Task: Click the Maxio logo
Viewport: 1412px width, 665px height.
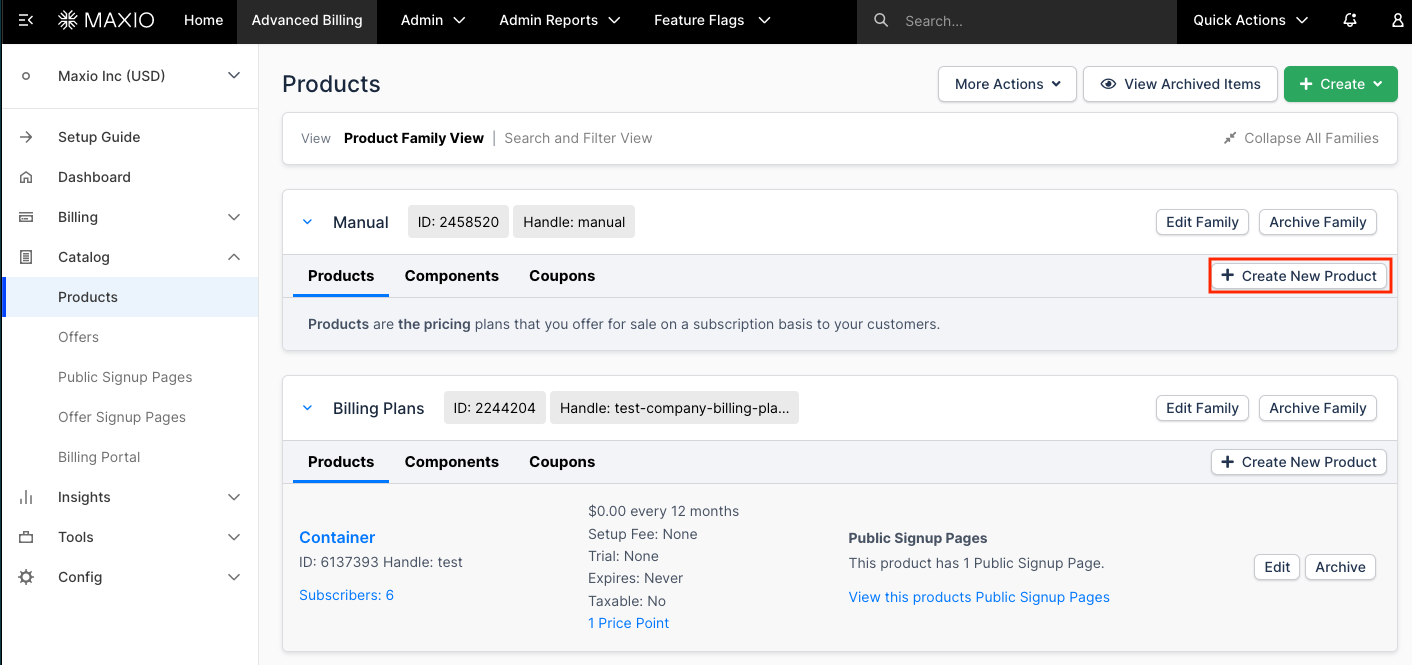Action: [106, 20]
